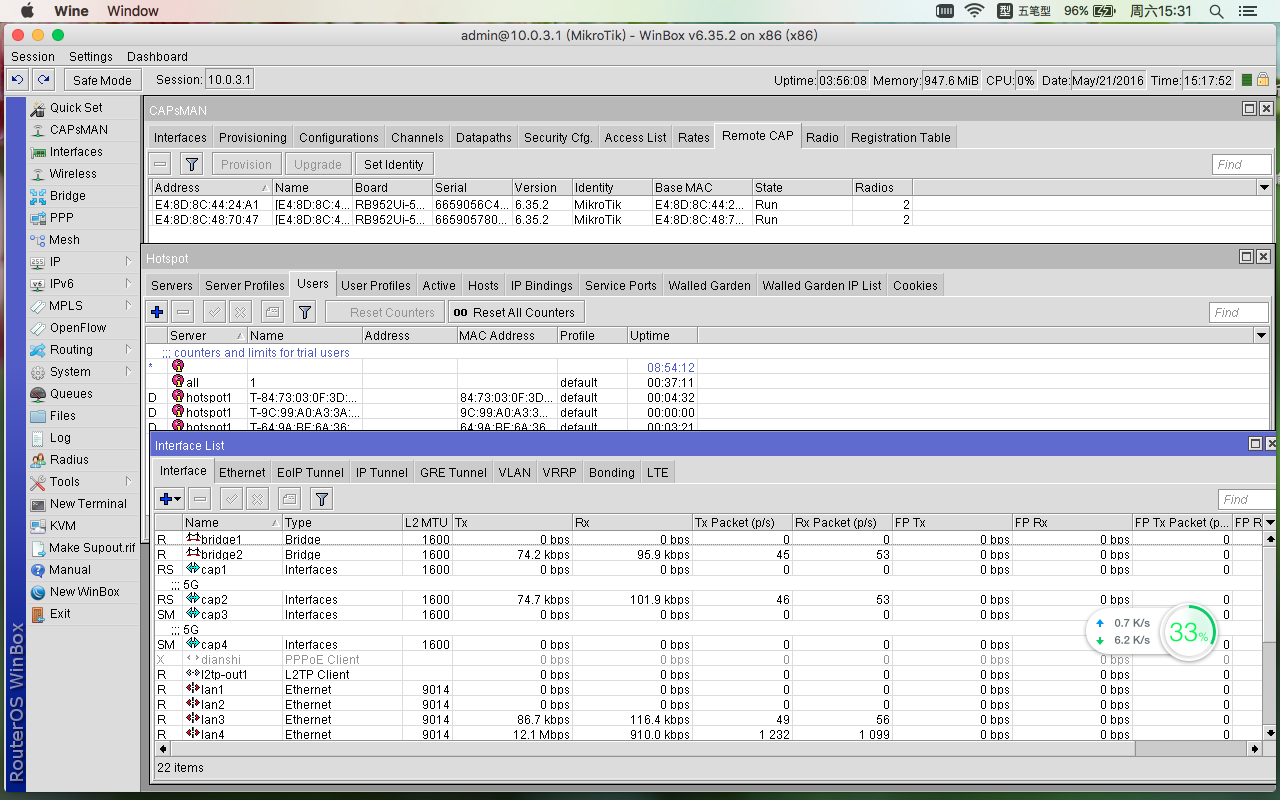Switch to CAPsMAN Registration Table tab
This screenshot has width=1280, height=800.
901,137
